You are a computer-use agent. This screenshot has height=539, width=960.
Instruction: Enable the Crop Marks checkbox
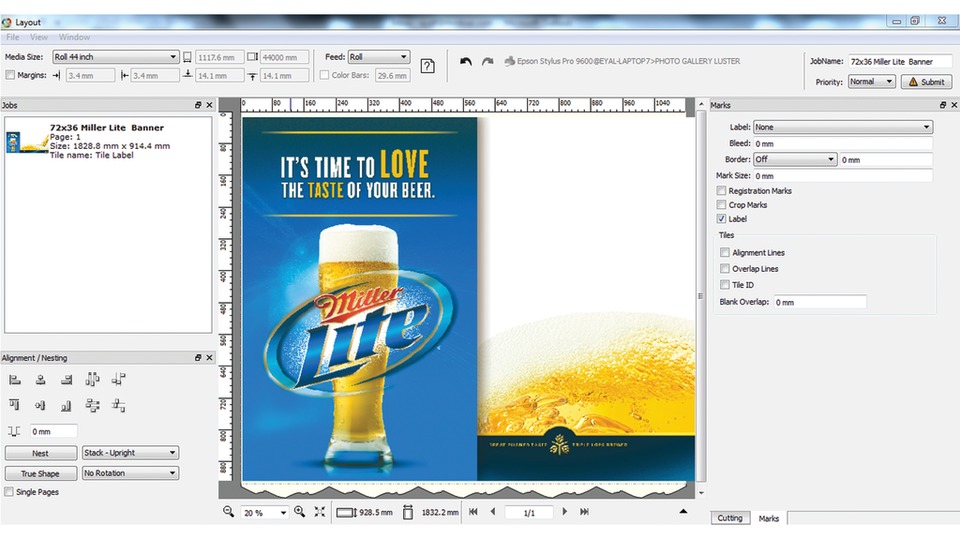click(721, 205)
